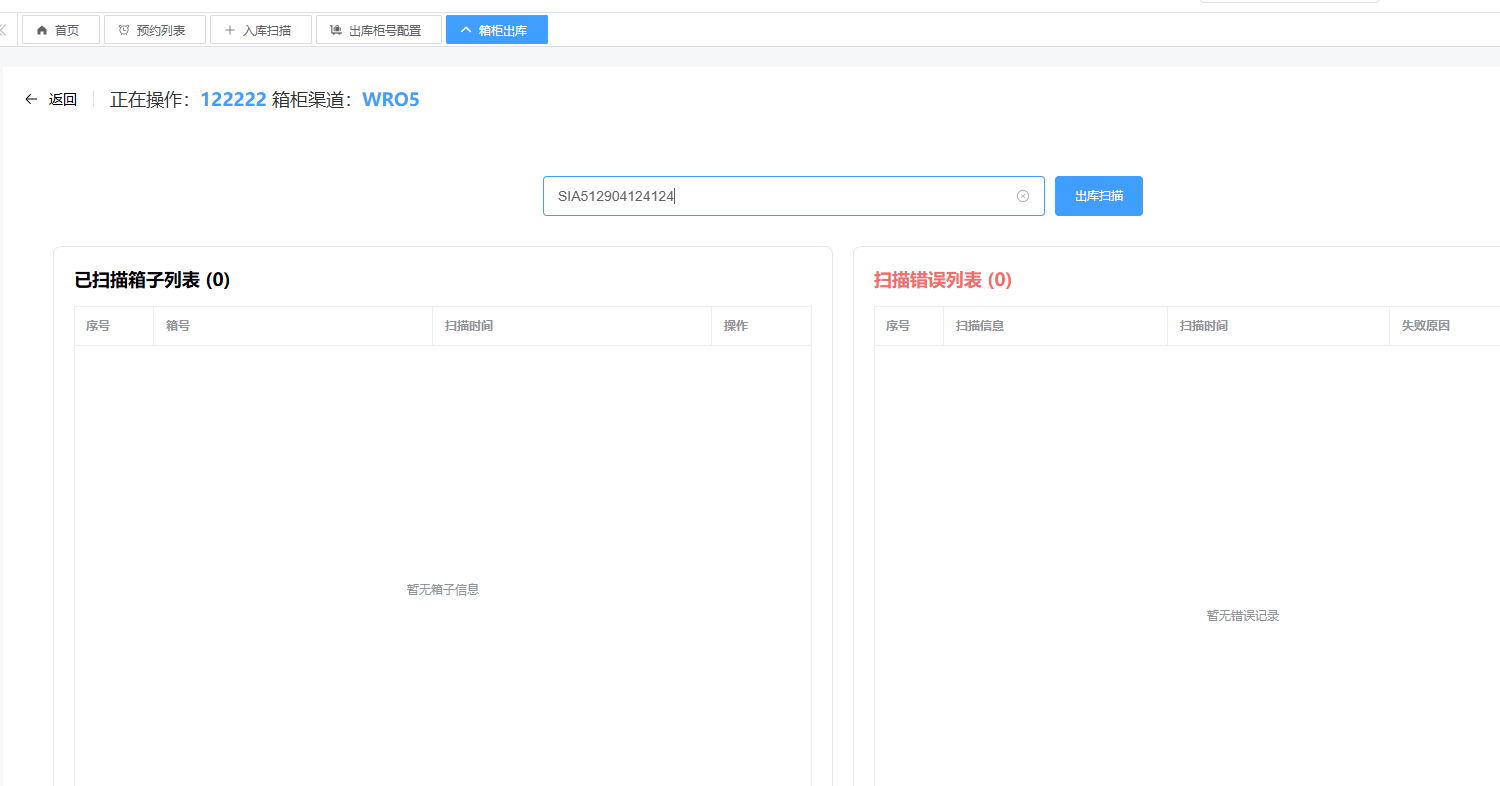Click the clear icon in scan input
Viewport: 1500px width, 786px height.
1022,196
